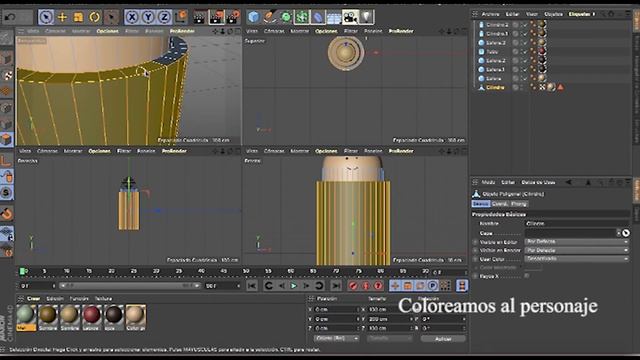This screenshot has width=640, height=360.
Task: Open Archivo menu in Object Manager
Action: 490,14
